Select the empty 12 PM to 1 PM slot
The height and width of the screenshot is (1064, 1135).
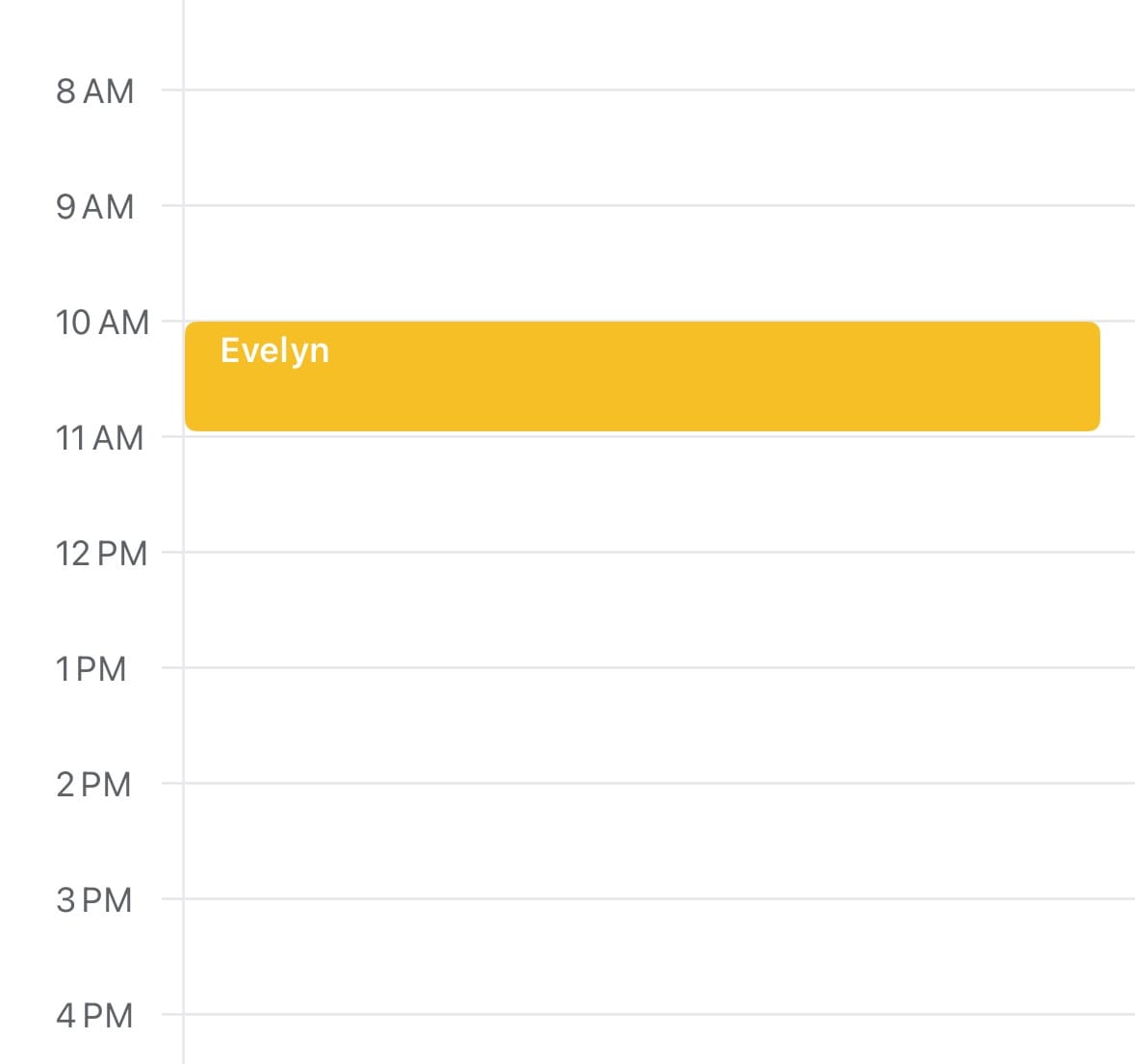[x=658, y=610]
